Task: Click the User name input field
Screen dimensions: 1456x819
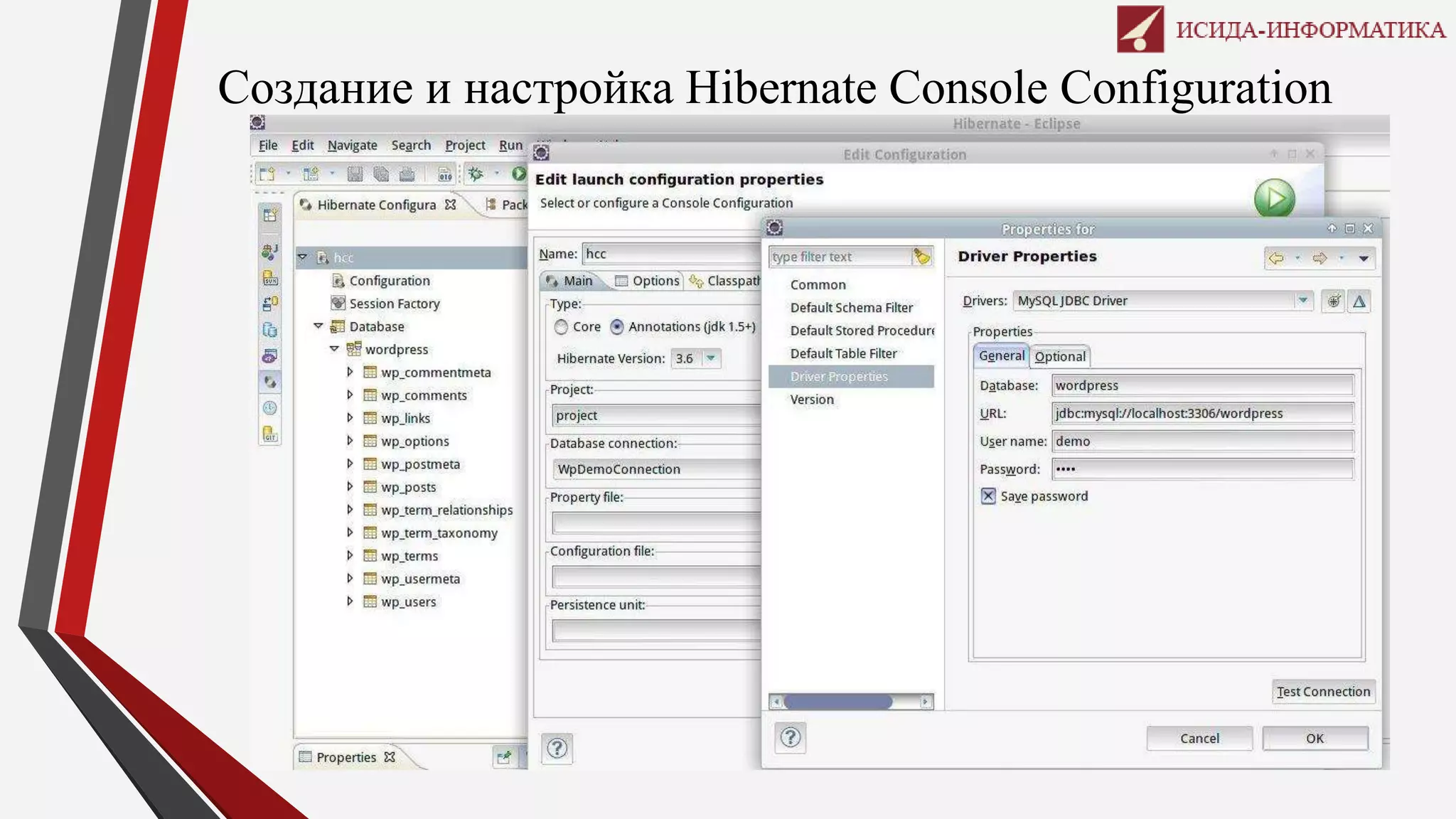Action: pyautogui.click(x=1202, y=441)
